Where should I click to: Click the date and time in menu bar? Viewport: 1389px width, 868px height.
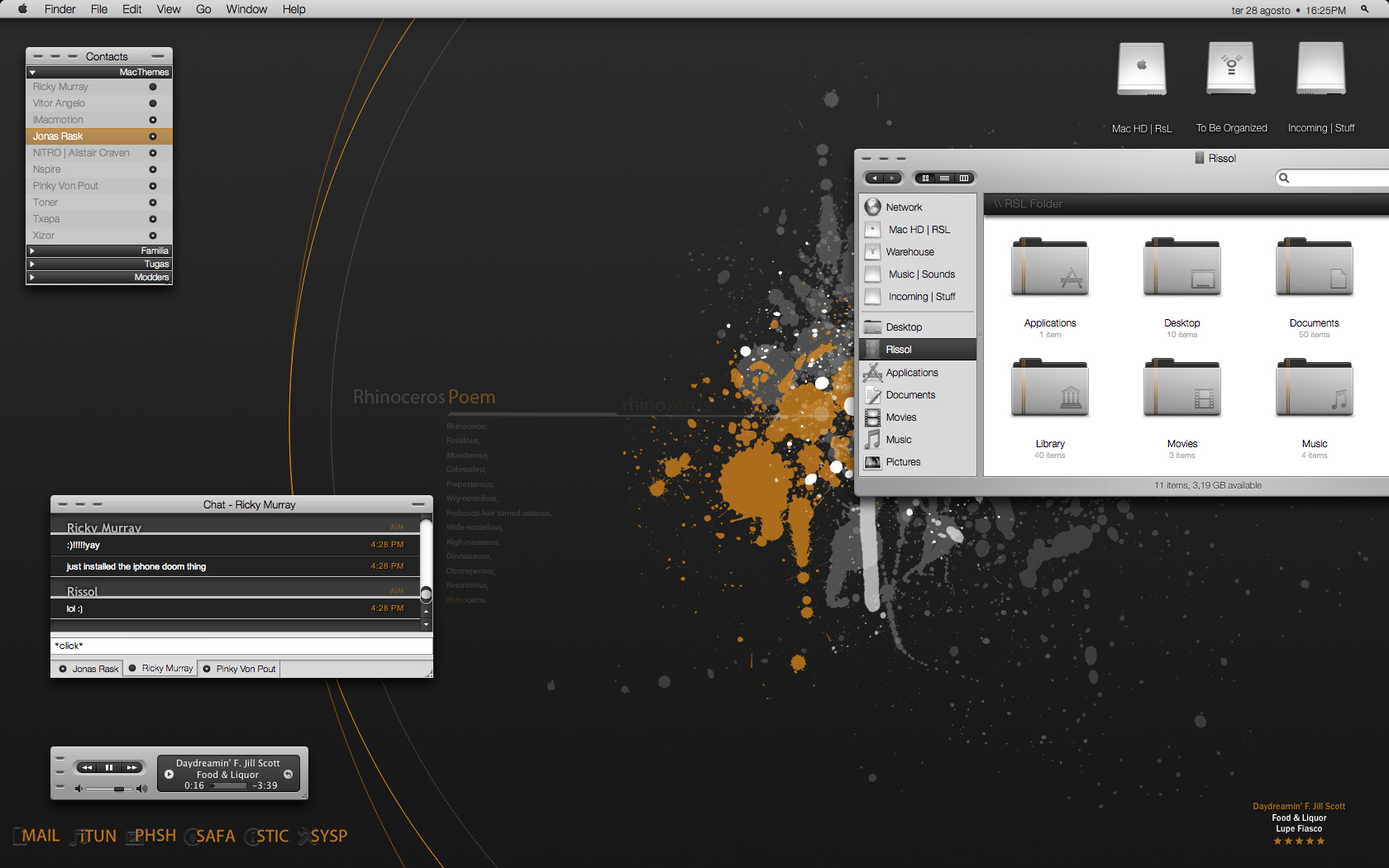1289,10
